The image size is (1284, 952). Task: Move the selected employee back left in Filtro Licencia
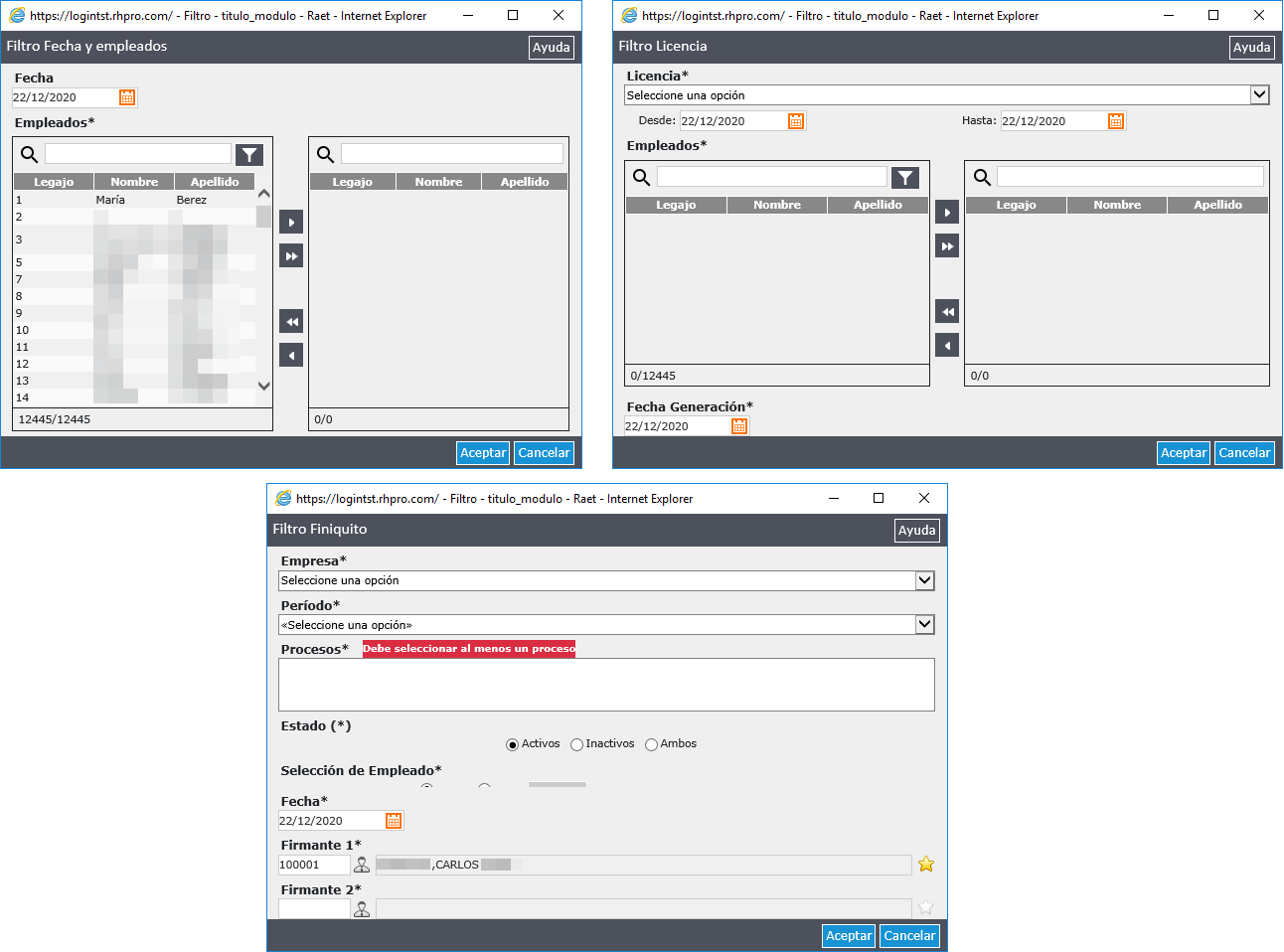(947, 345)
